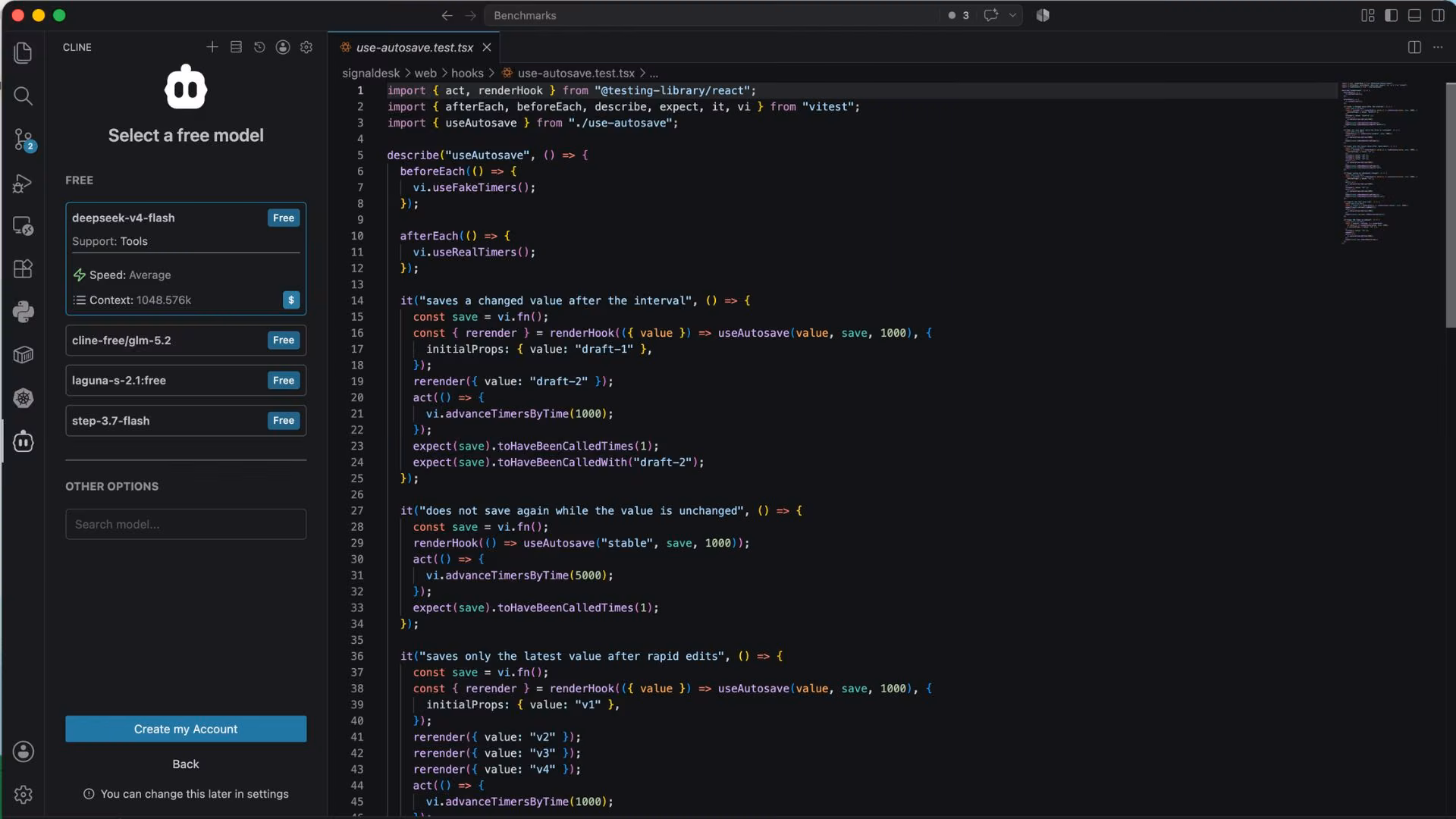The image size is (1456, 819).
Task: Open Cline settings gear in panel header
Action: click(306, 47)
